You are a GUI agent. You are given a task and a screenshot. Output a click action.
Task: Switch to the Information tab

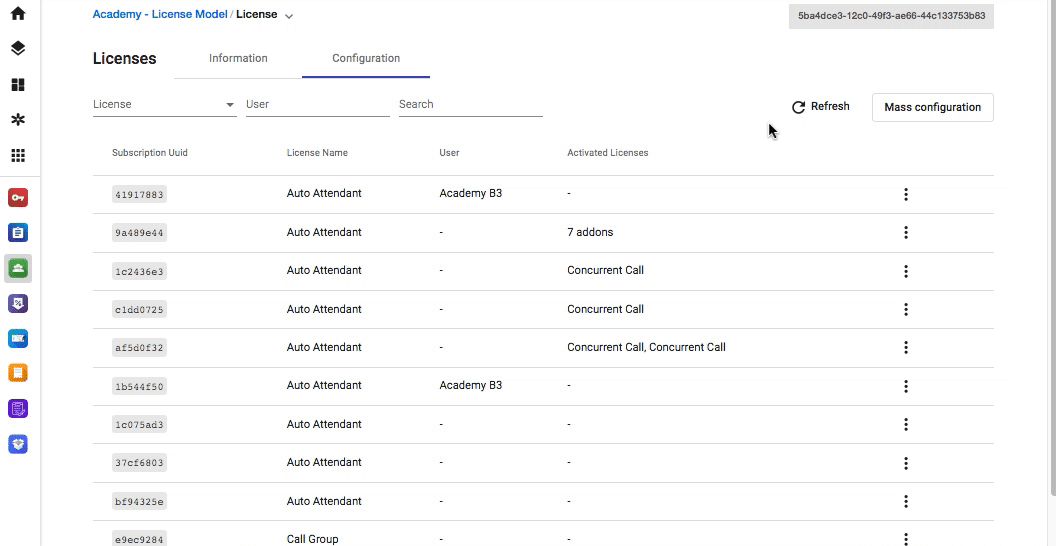point(238,59)
